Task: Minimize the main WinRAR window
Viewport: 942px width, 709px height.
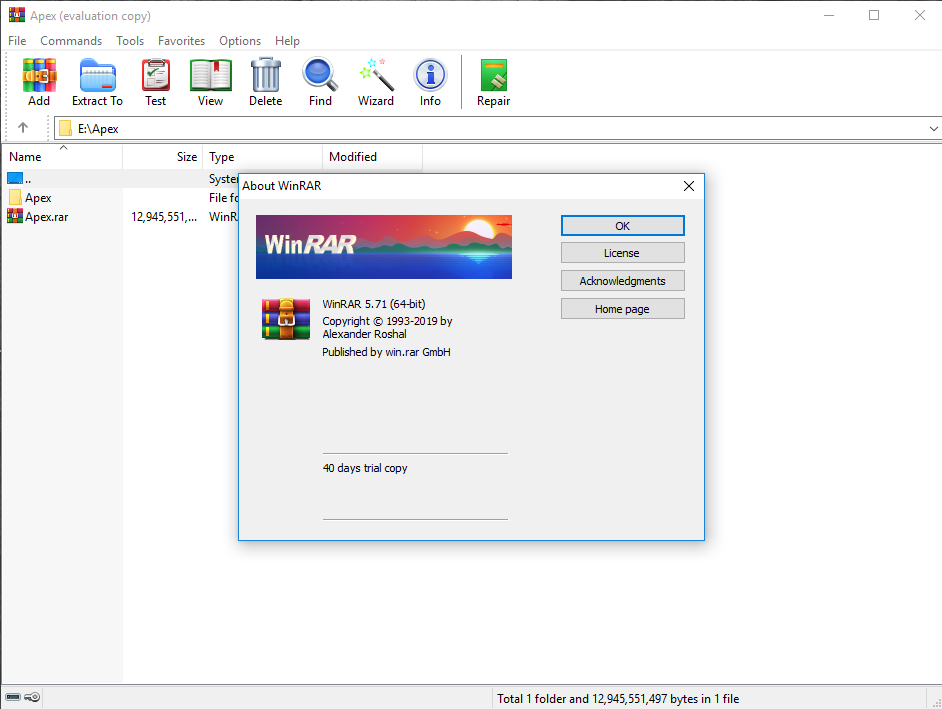Action: point(829,15)
